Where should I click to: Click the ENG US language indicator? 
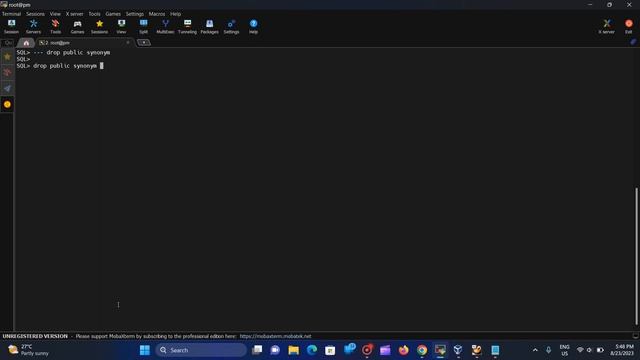click(x=564, y=350)
